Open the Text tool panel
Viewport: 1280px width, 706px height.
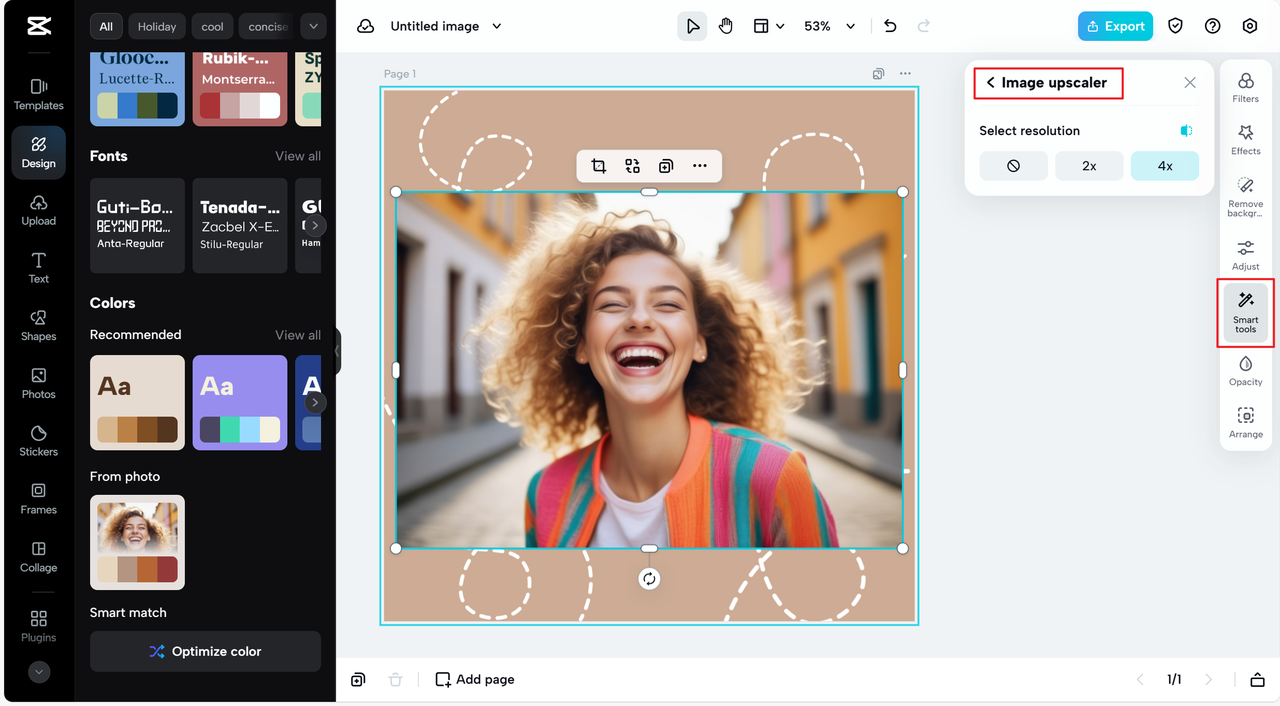click(x=39, y=268)
